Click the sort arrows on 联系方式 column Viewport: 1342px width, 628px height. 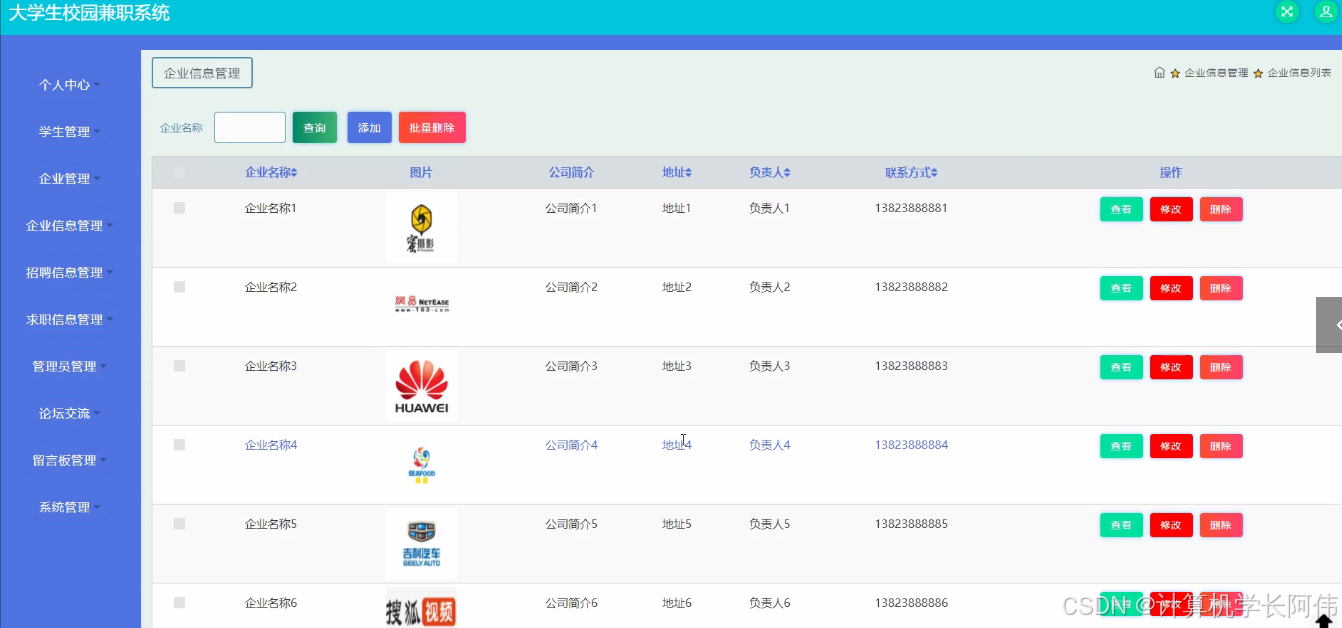(x=934, y=173)
